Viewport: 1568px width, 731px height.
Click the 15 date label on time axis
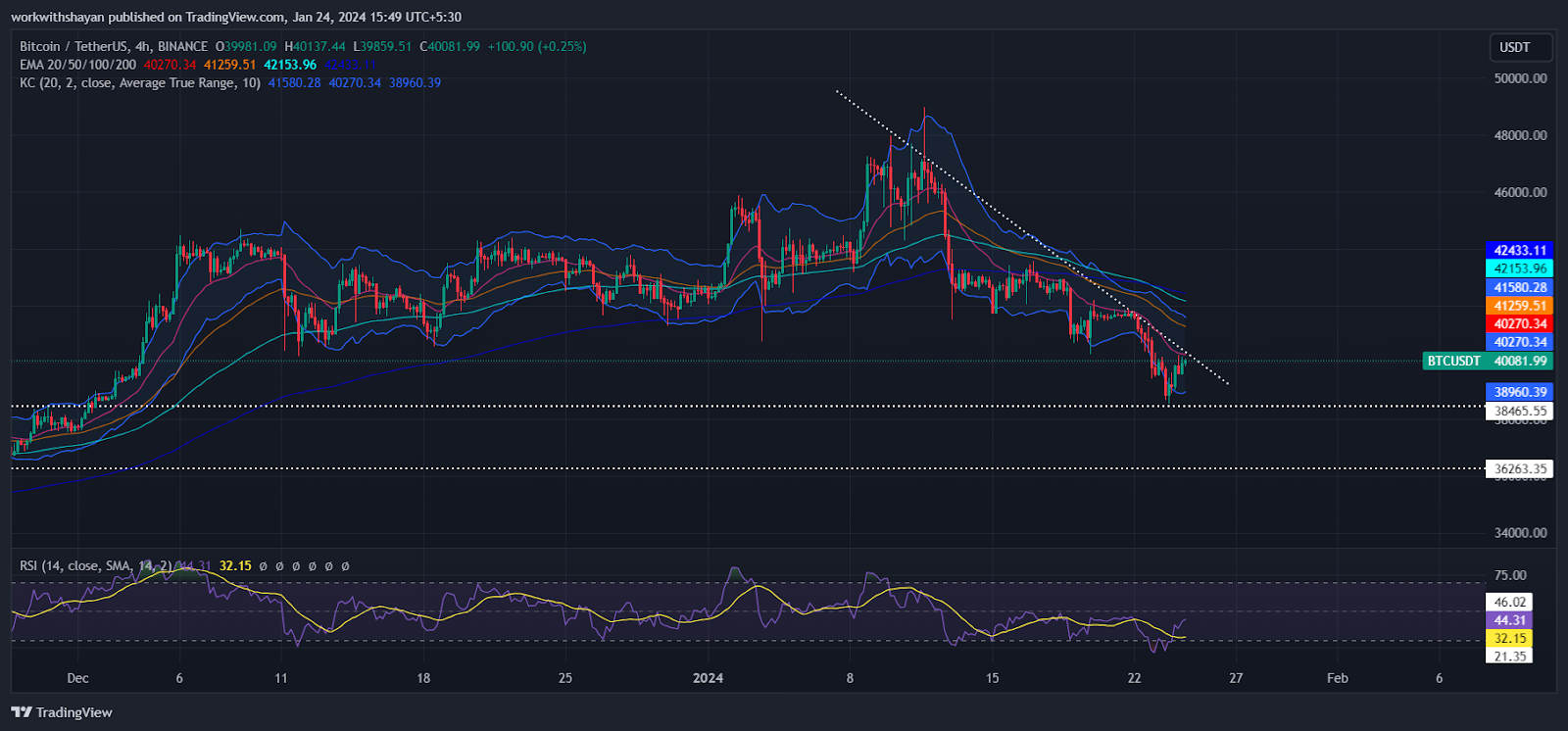992,678
